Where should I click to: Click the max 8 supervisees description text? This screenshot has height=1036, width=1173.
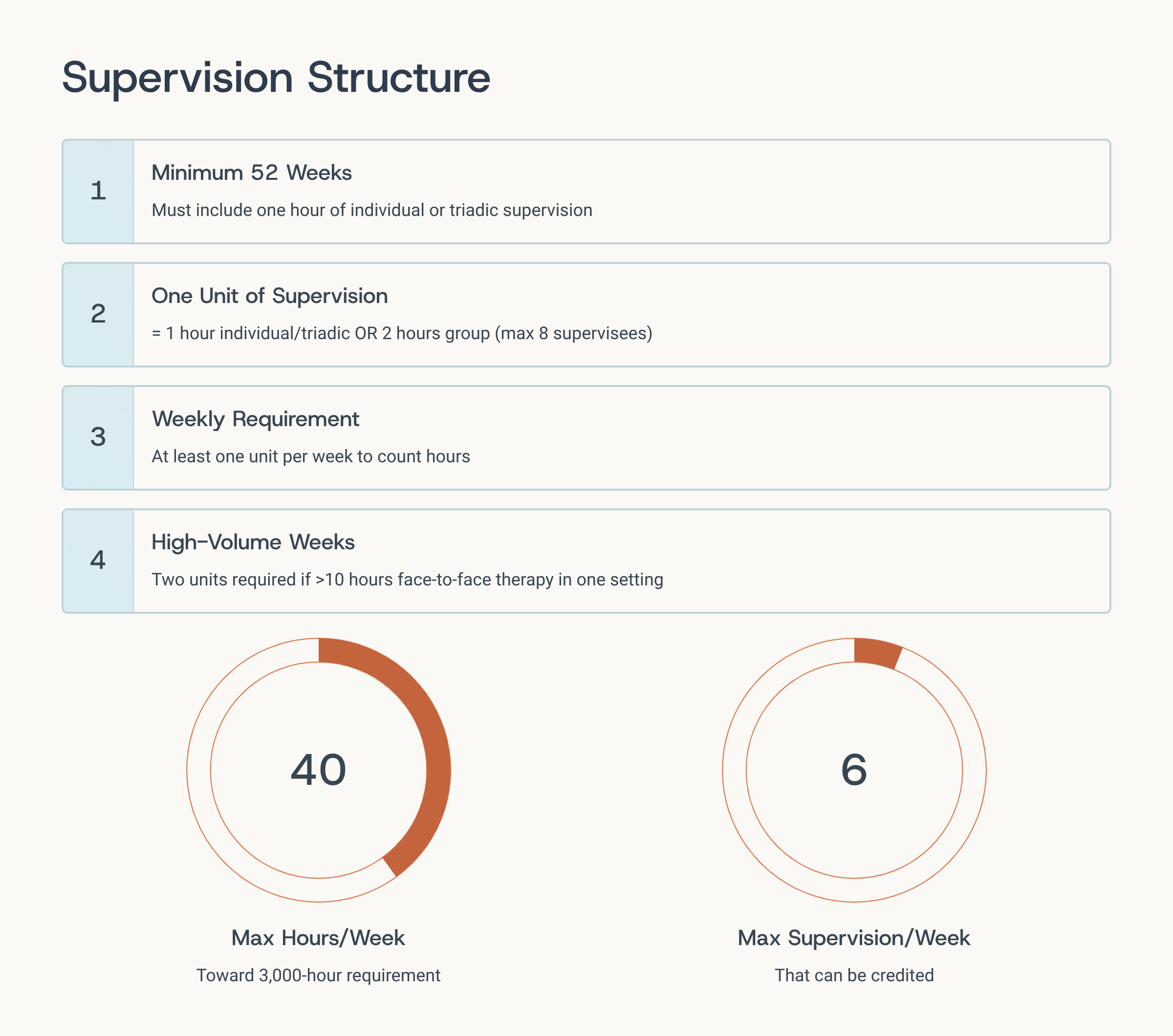pyautogui.click(x=402, y=333)
